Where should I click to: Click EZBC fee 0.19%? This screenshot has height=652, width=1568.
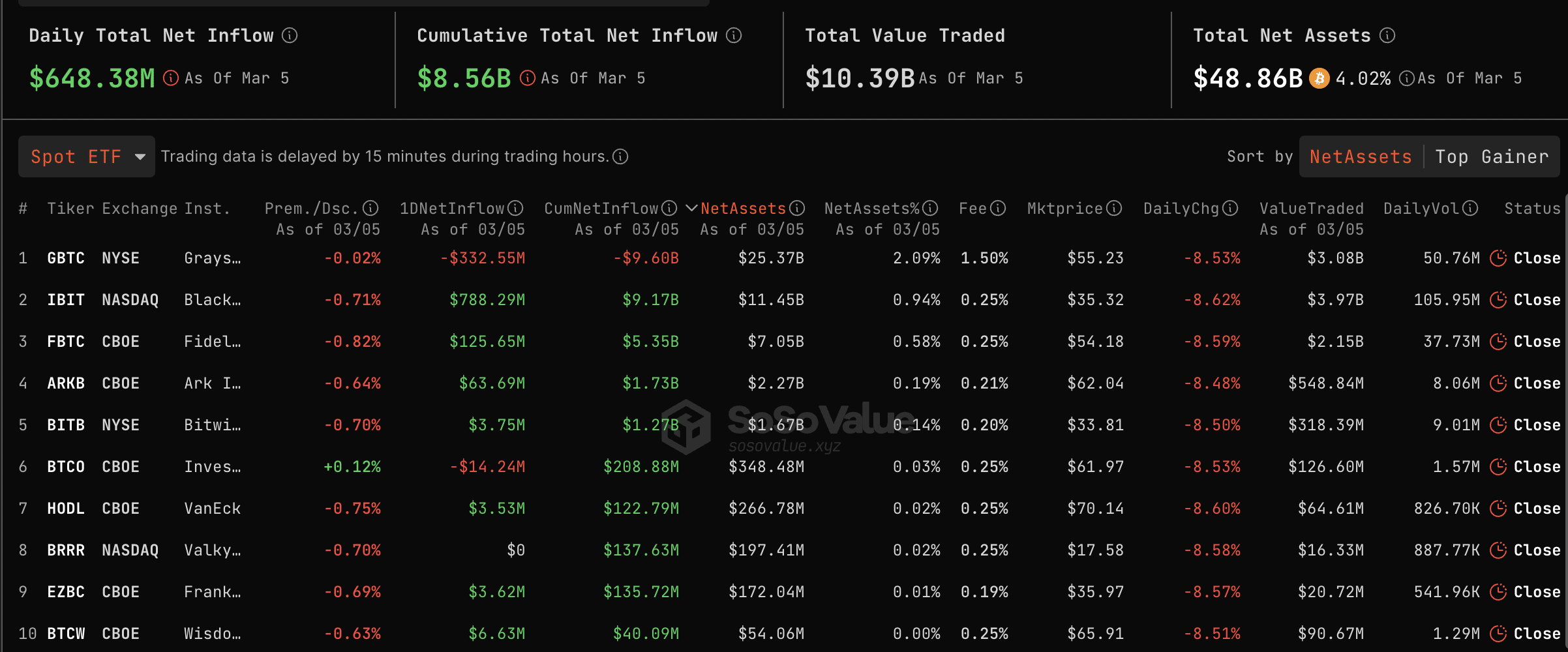[984, 592]
